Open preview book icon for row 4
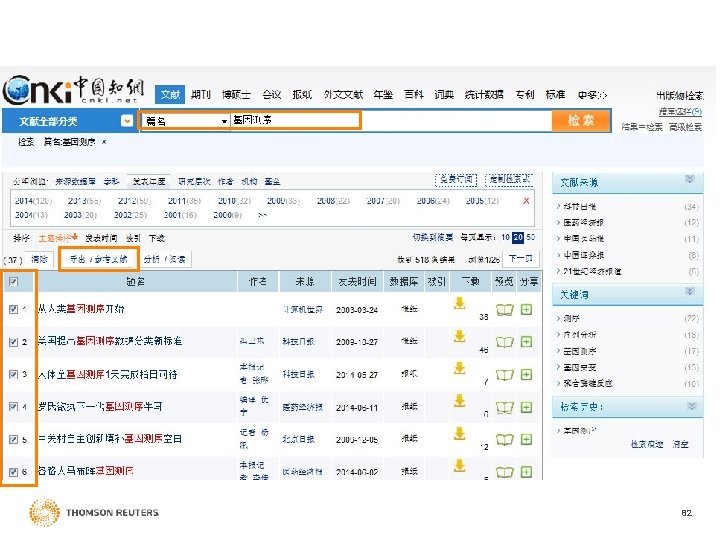Screen dimensions: 720x540 tap(504, 407)
